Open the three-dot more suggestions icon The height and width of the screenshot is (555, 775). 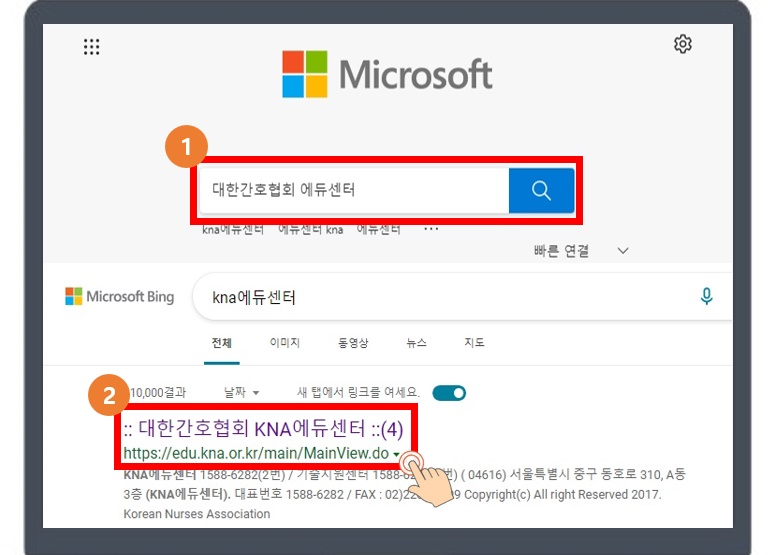pyautogui.click(x=431, y=229)
